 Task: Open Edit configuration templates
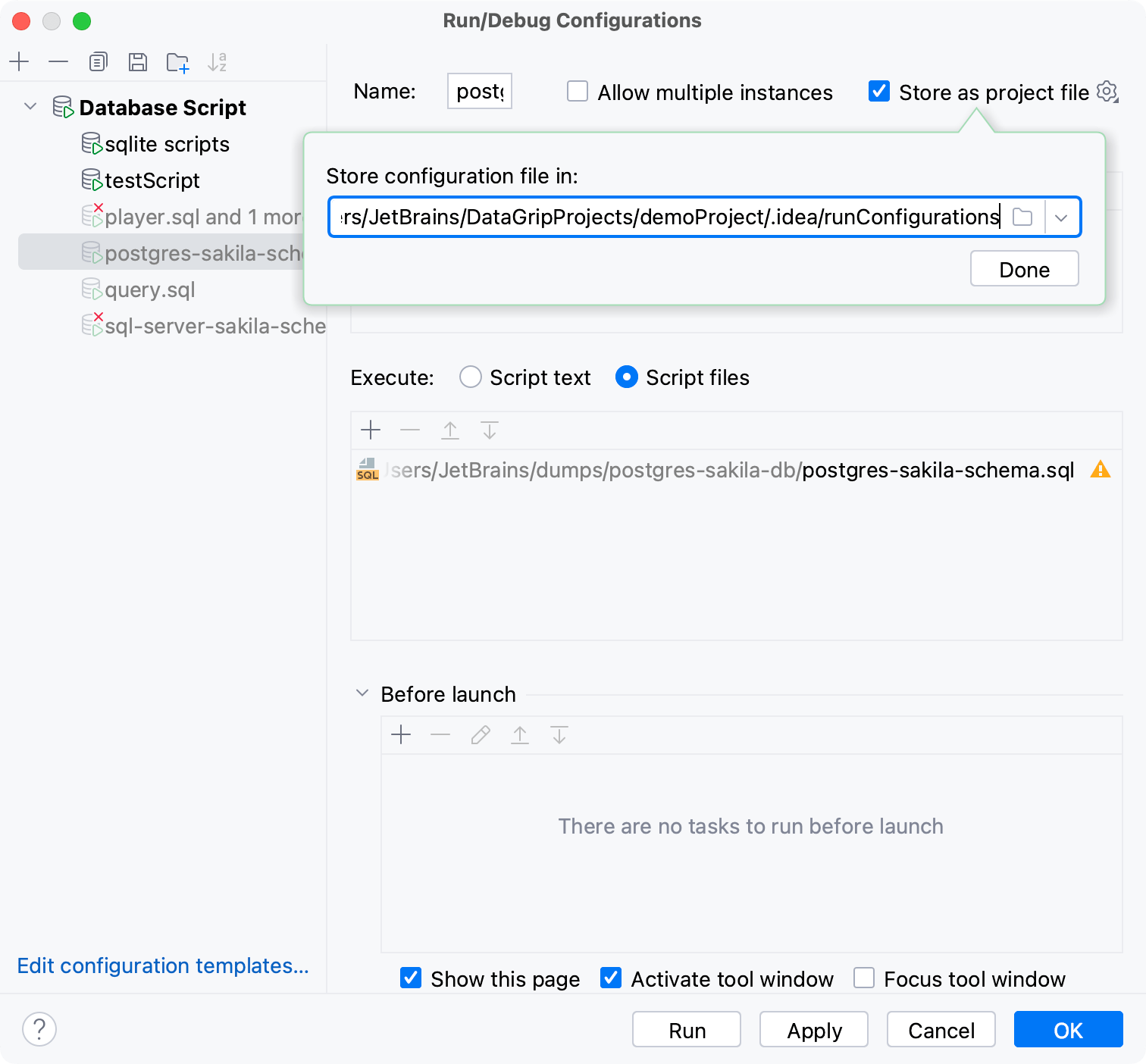(161, 965)
